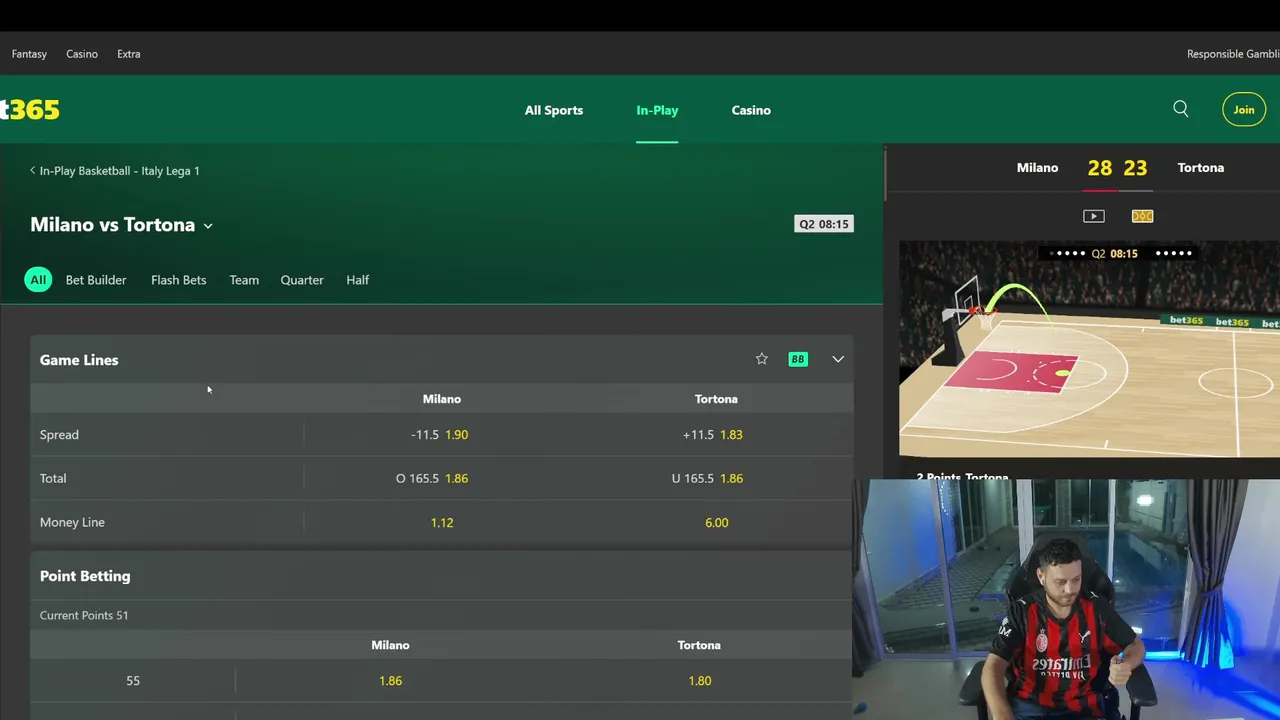
Task: Click the Join button
Action: (x=1244, y=110)
